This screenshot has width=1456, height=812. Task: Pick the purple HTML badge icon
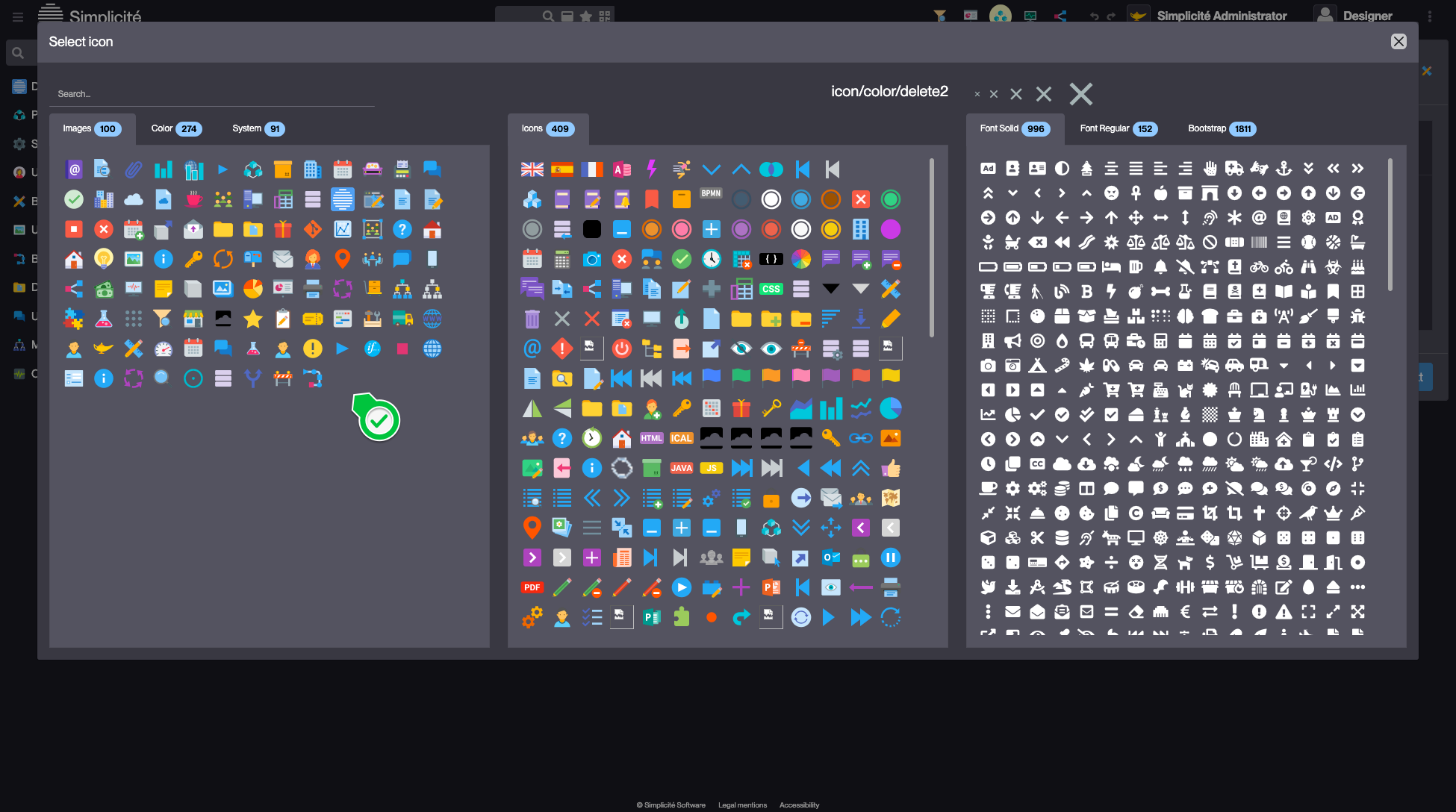652,438
